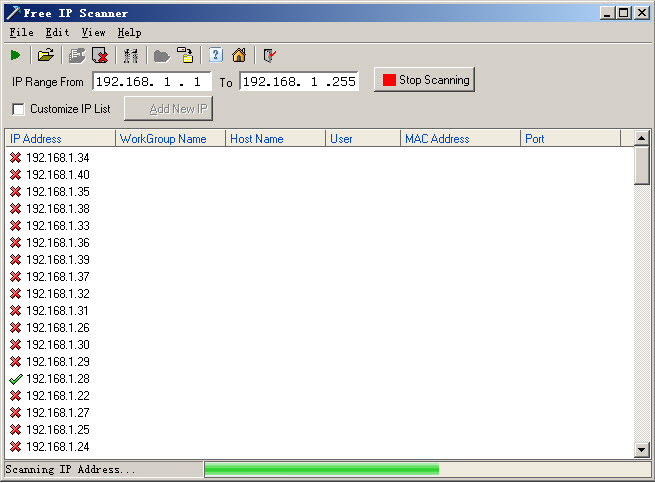Click the home page house icon
This screenshot has height=483, width=655.
[239, 55]
